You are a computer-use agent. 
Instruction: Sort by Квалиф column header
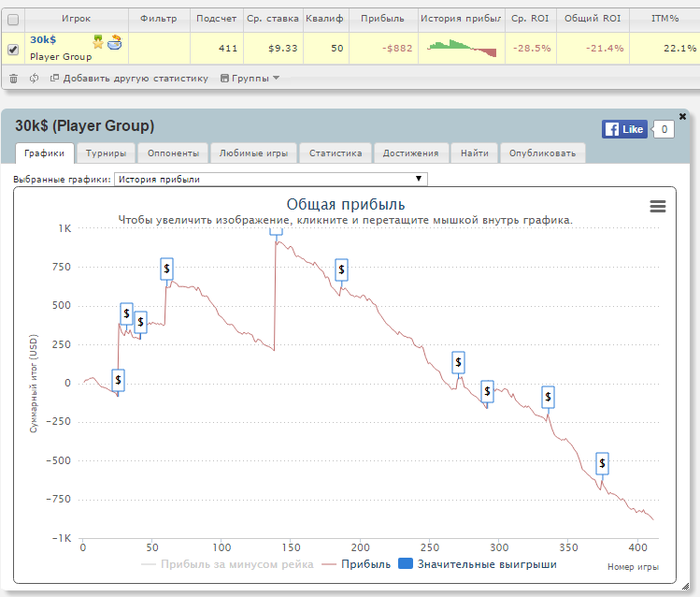coord(325,19)
